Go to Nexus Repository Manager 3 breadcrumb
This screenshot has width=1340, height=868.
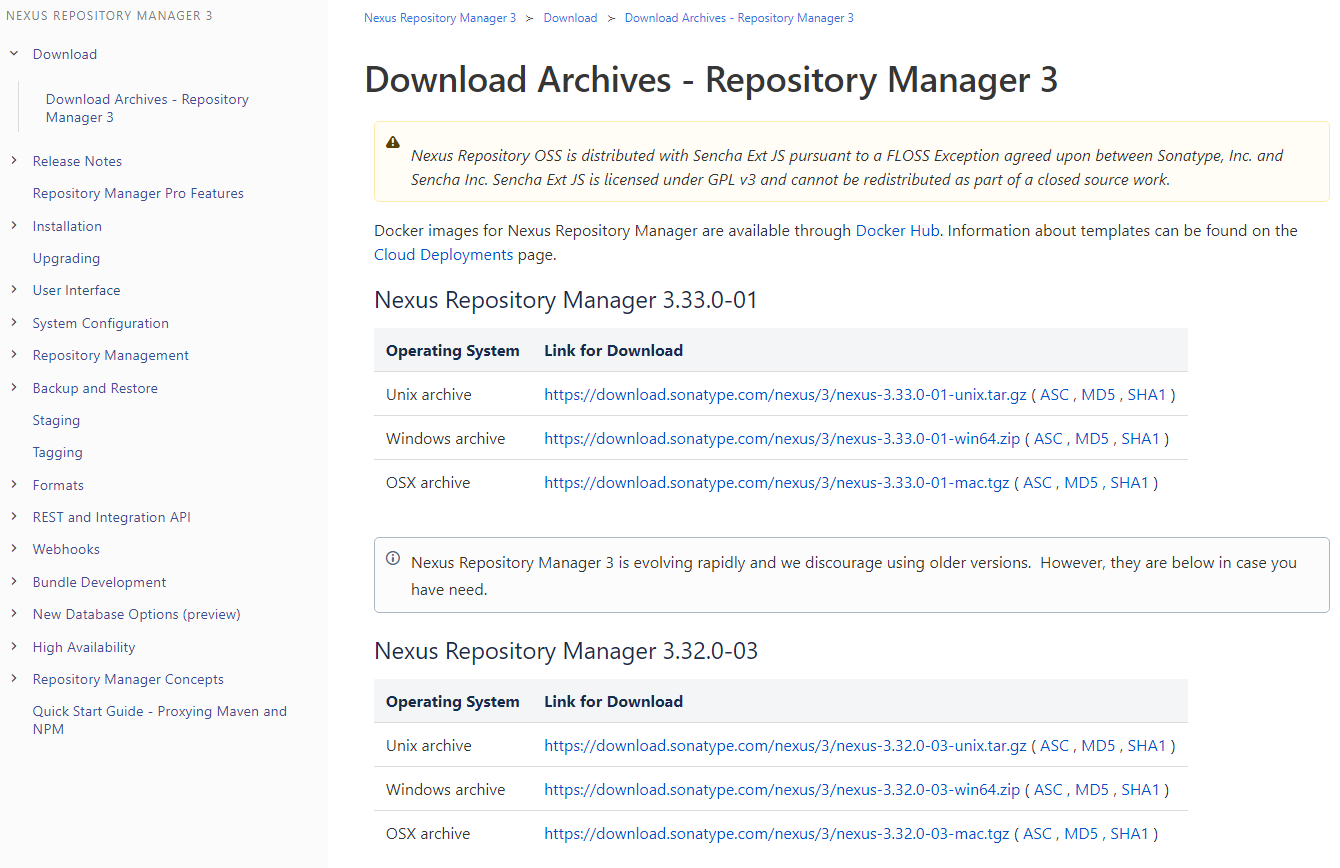(440, 18)
